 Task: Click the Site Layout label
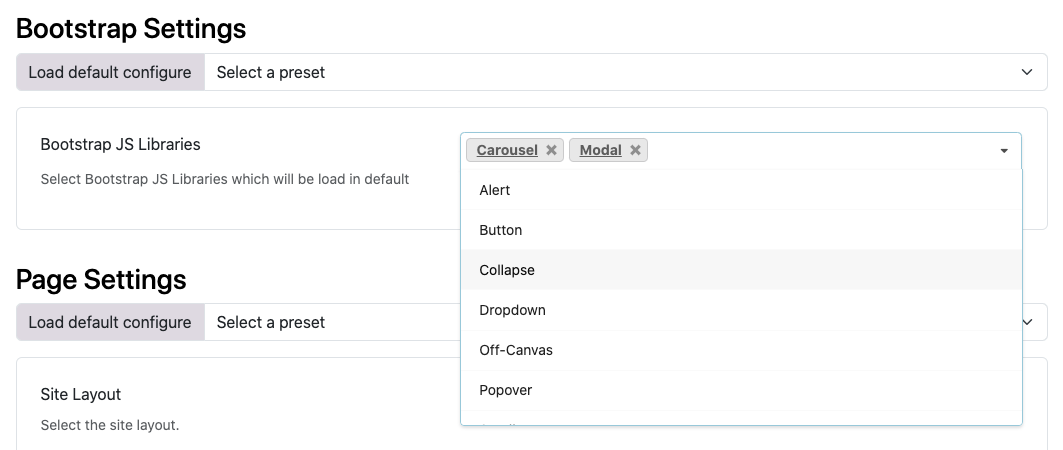81,394
